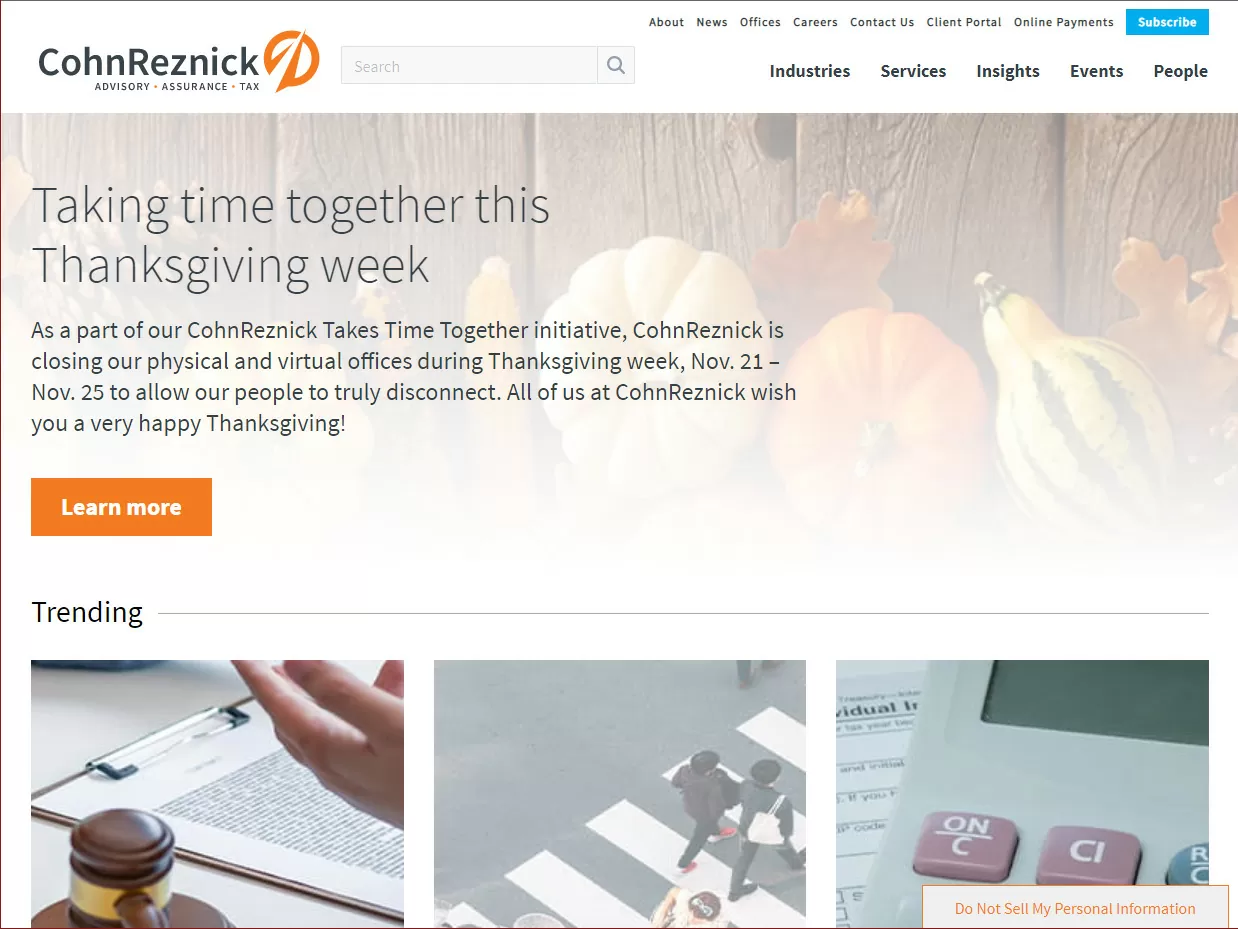Click the orange Learn more button
Screen dimensions: 1238x929
(x=121, y=507)
